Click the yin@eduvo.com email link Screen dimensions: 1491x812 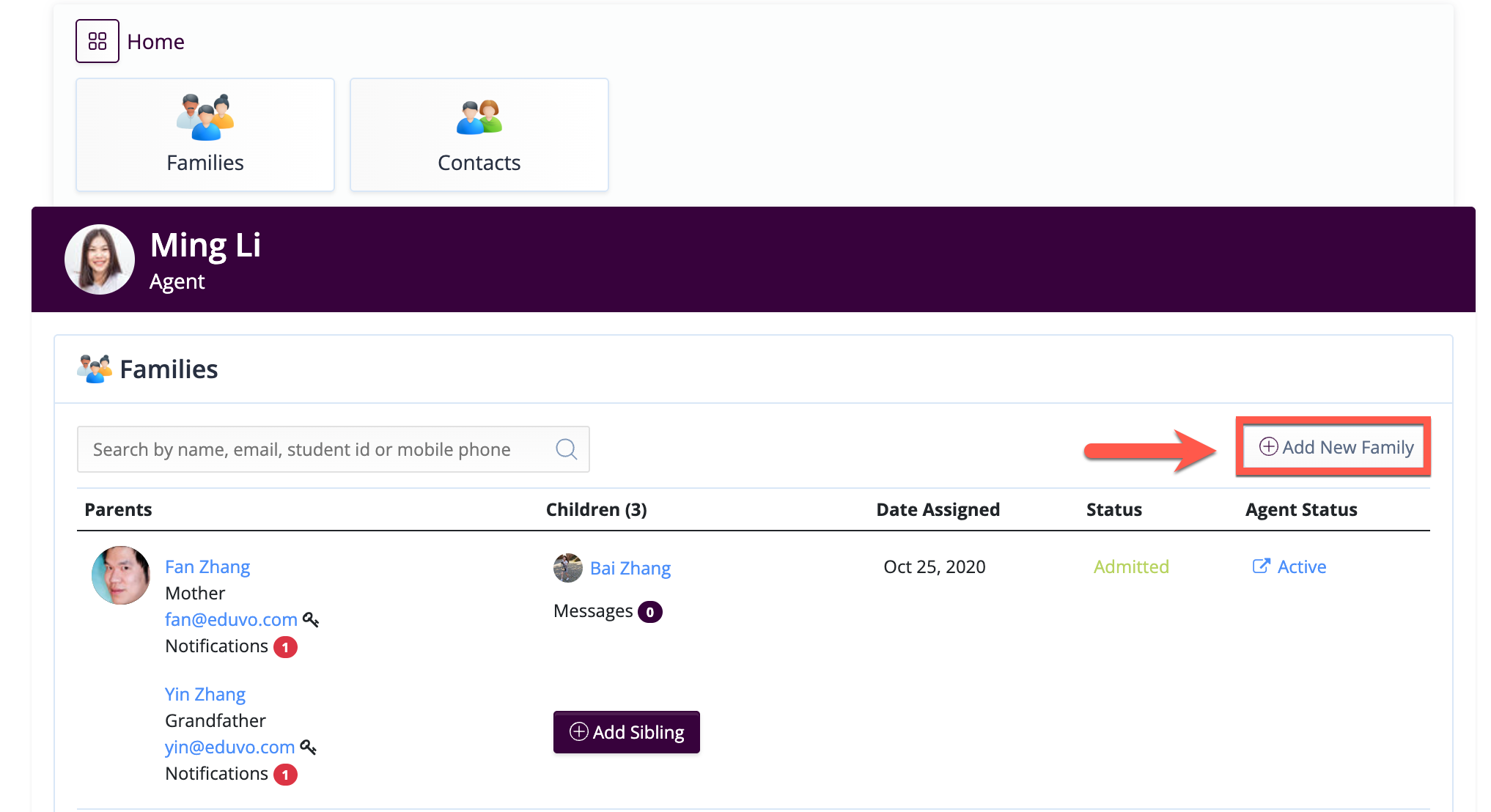click(x=229, y=747)
